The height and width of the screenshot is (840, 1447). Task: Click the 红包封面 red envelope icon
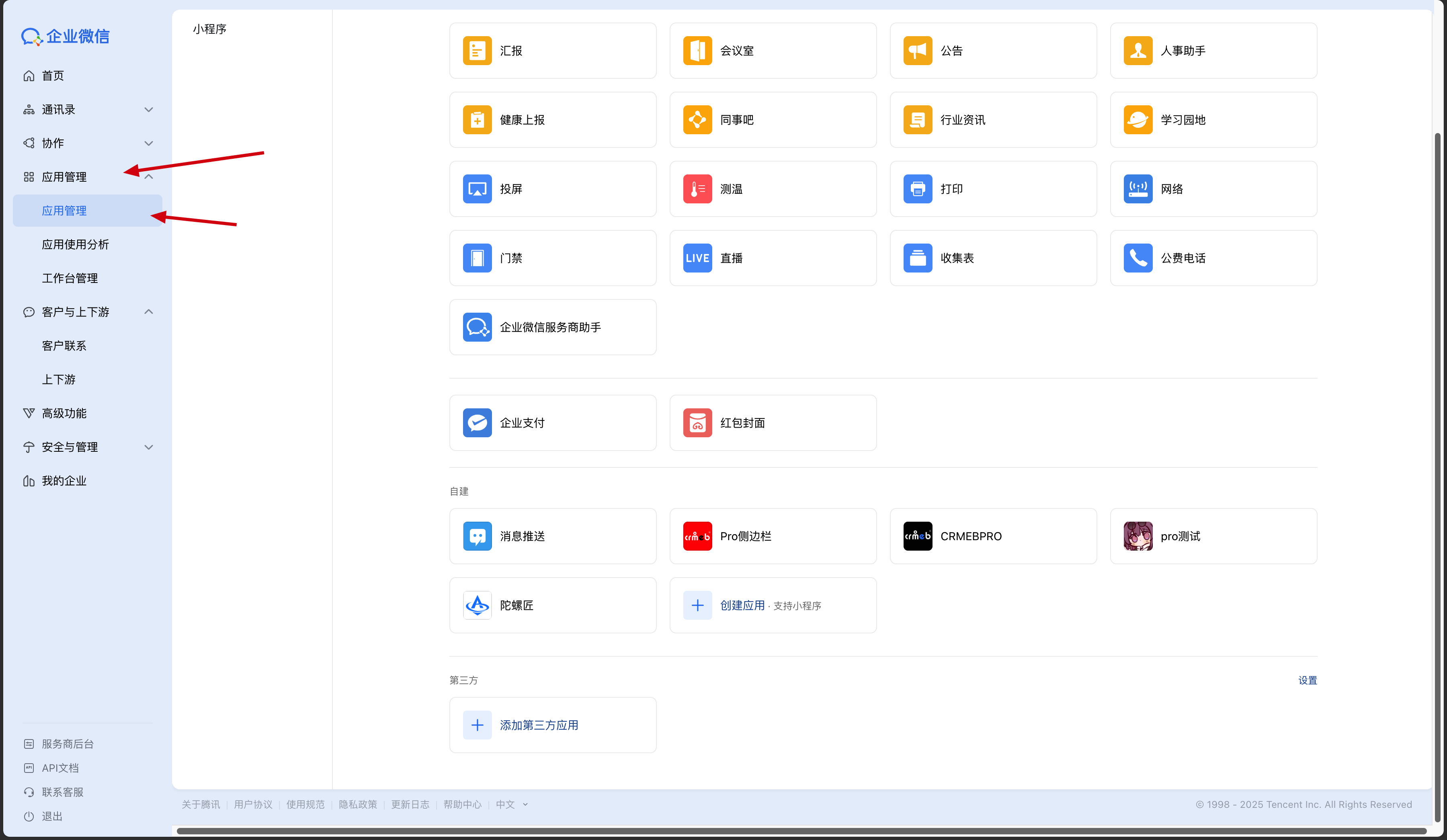click(697, 422)
